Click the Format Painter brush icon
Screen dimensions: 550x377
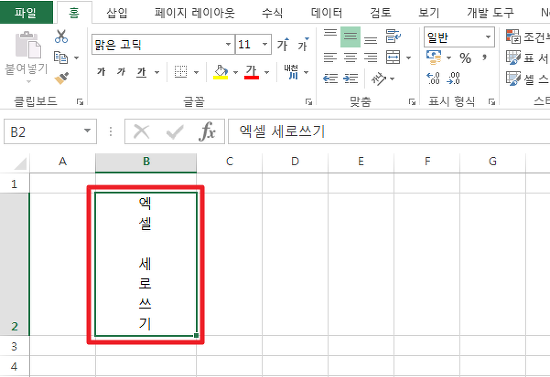tap(62, 78)
